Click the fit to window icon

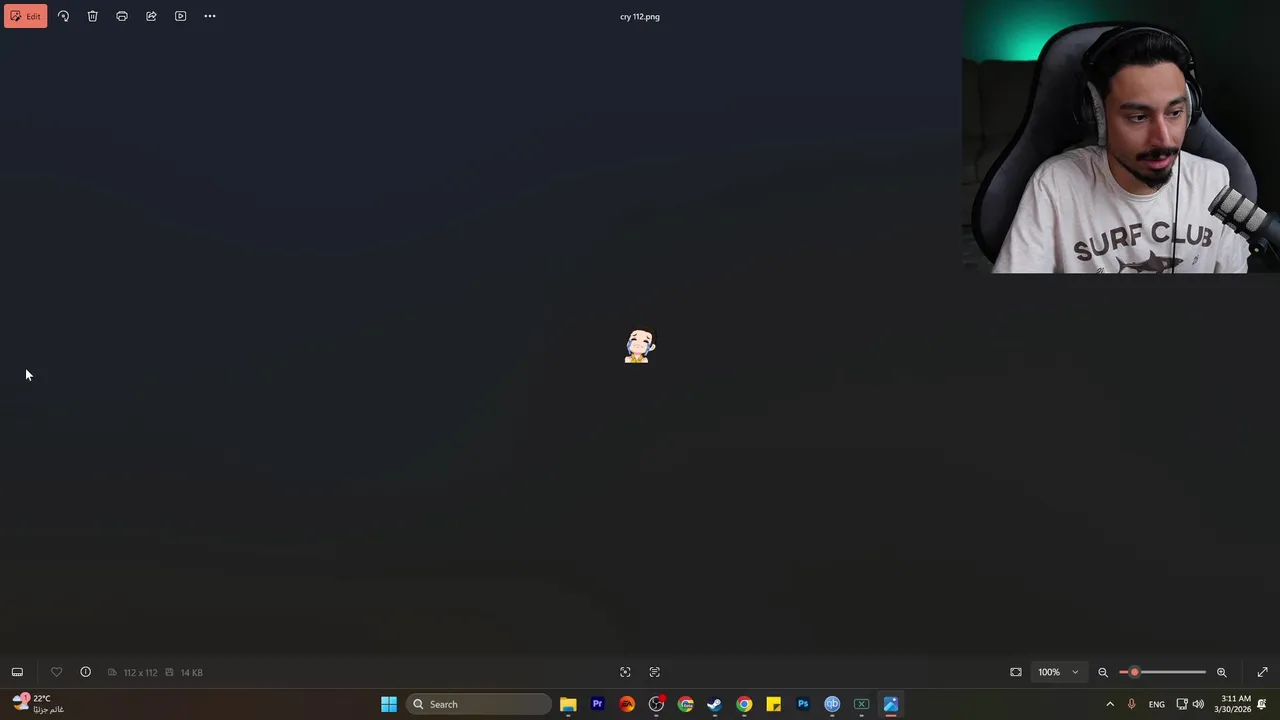[1016, 672]
